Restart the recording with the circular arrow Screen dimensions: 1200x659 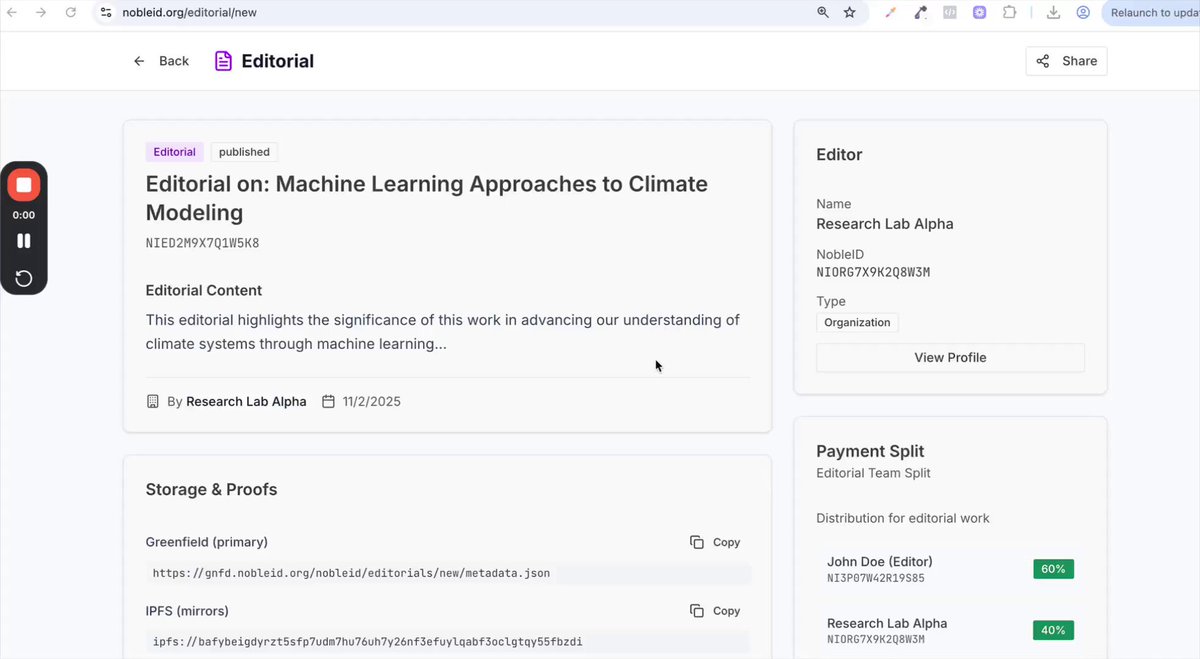(24, 278)
